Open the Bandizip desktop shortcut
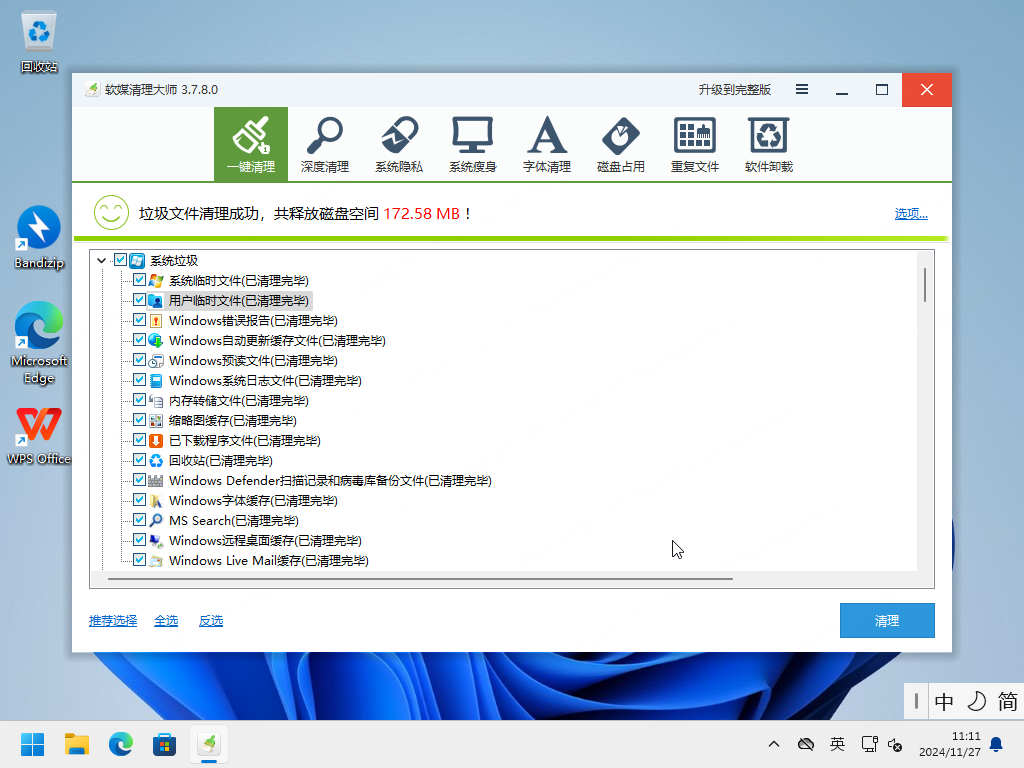1024x768 pixels. [x=39, y=238]
